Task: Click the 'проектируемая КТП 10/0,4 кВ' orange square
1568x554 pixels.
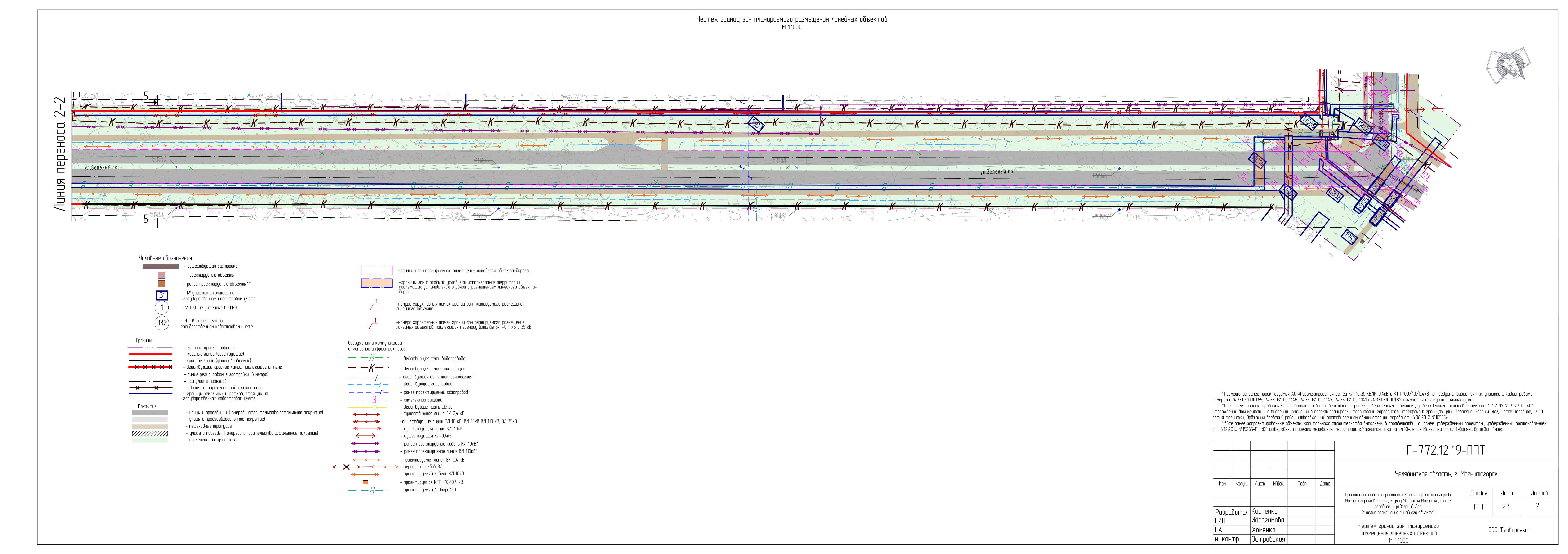Action: (365, 482)
